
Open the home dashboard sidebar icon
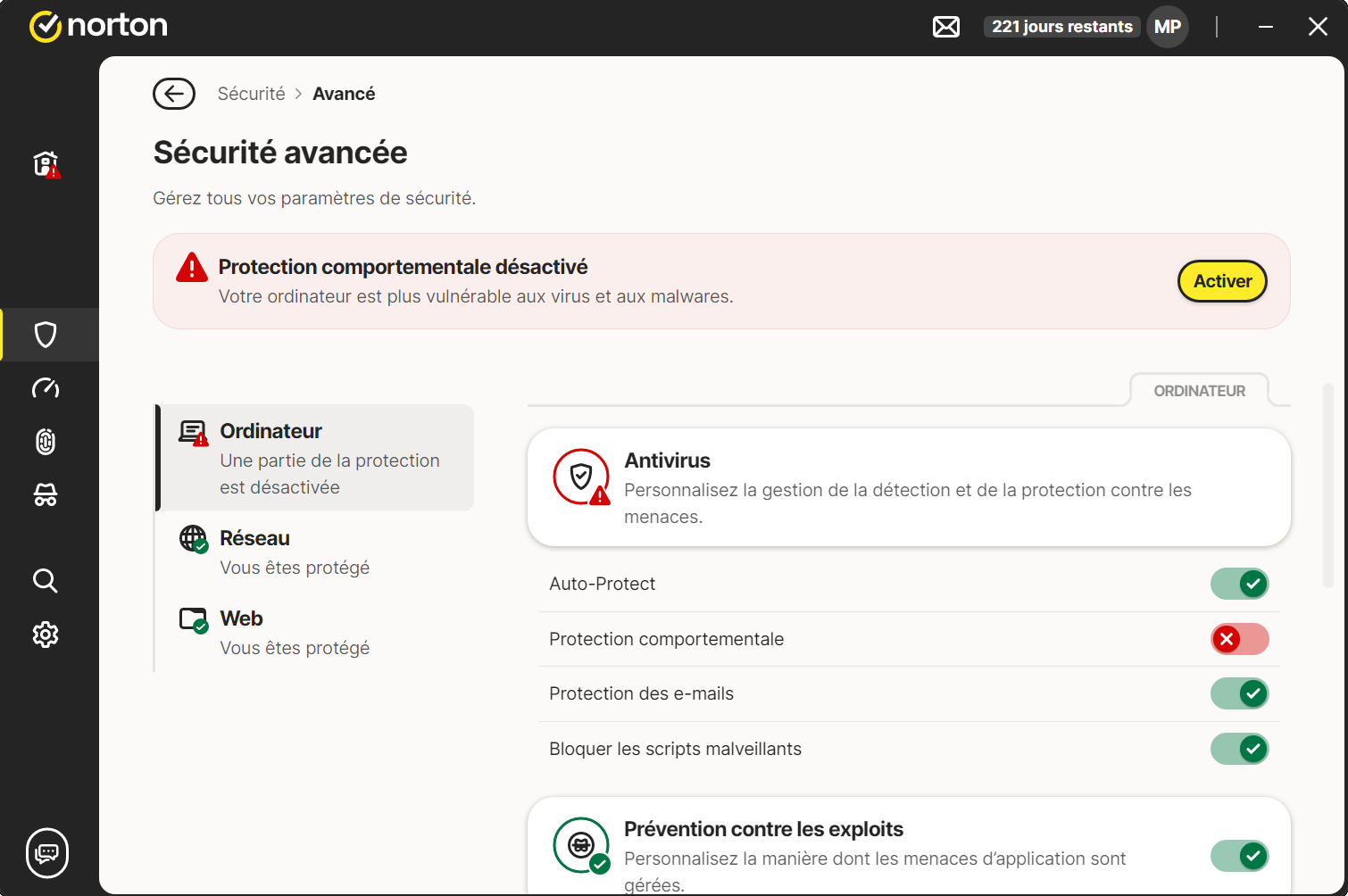coord(46,164)
